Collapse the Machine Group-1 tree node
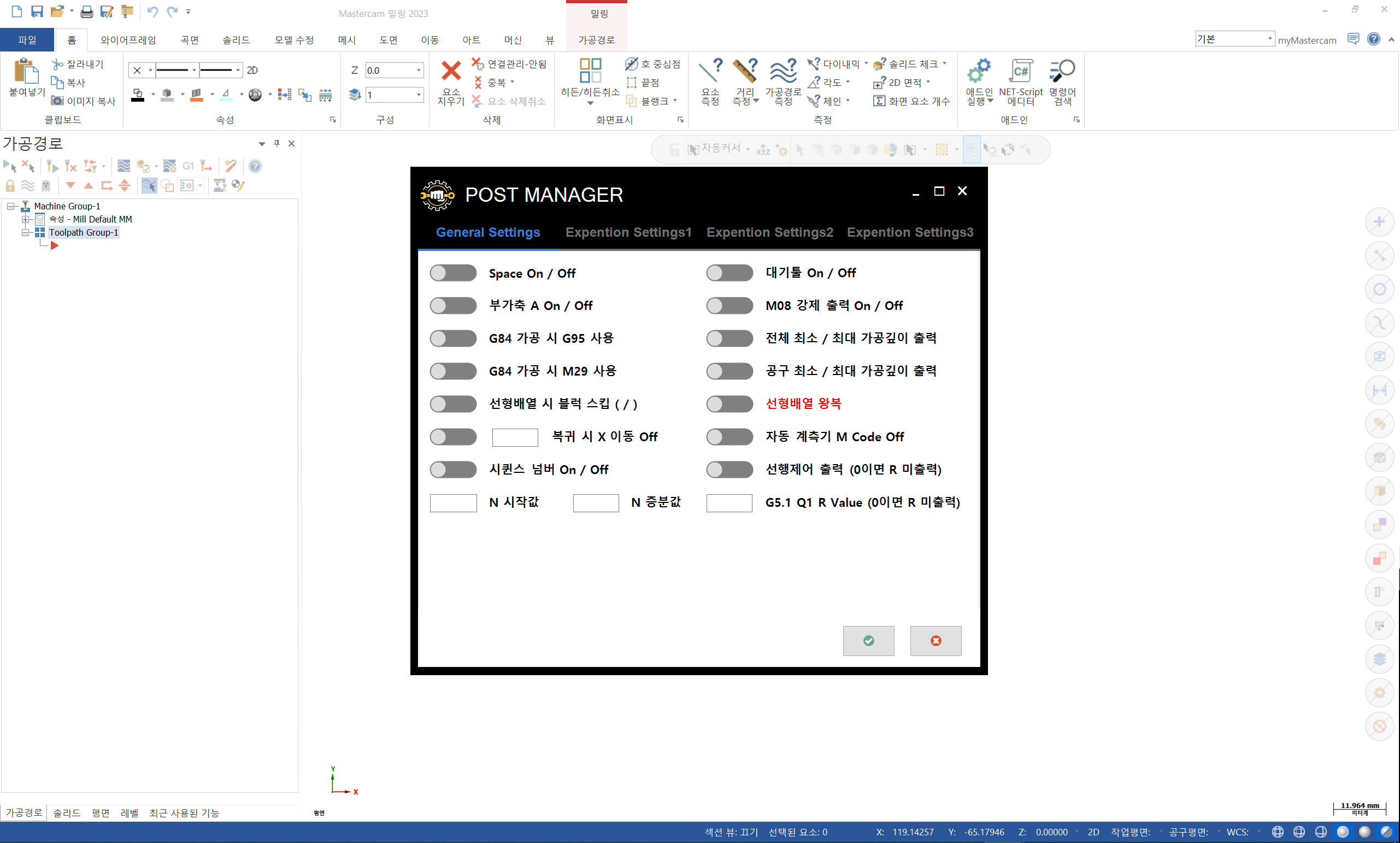Viewport: 1400px width, 843px height. point(10,206)
